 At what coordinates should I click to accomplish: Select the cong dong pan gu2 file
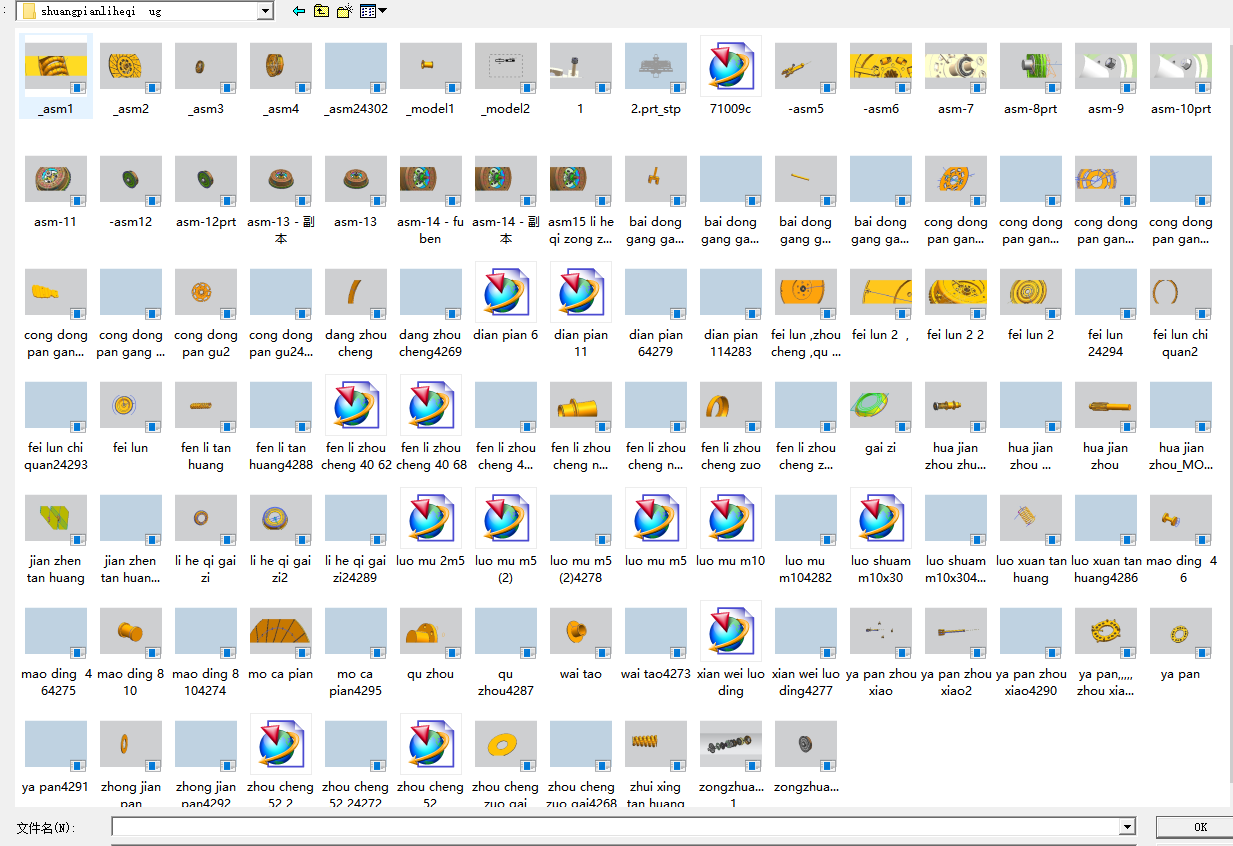point(206,312)
